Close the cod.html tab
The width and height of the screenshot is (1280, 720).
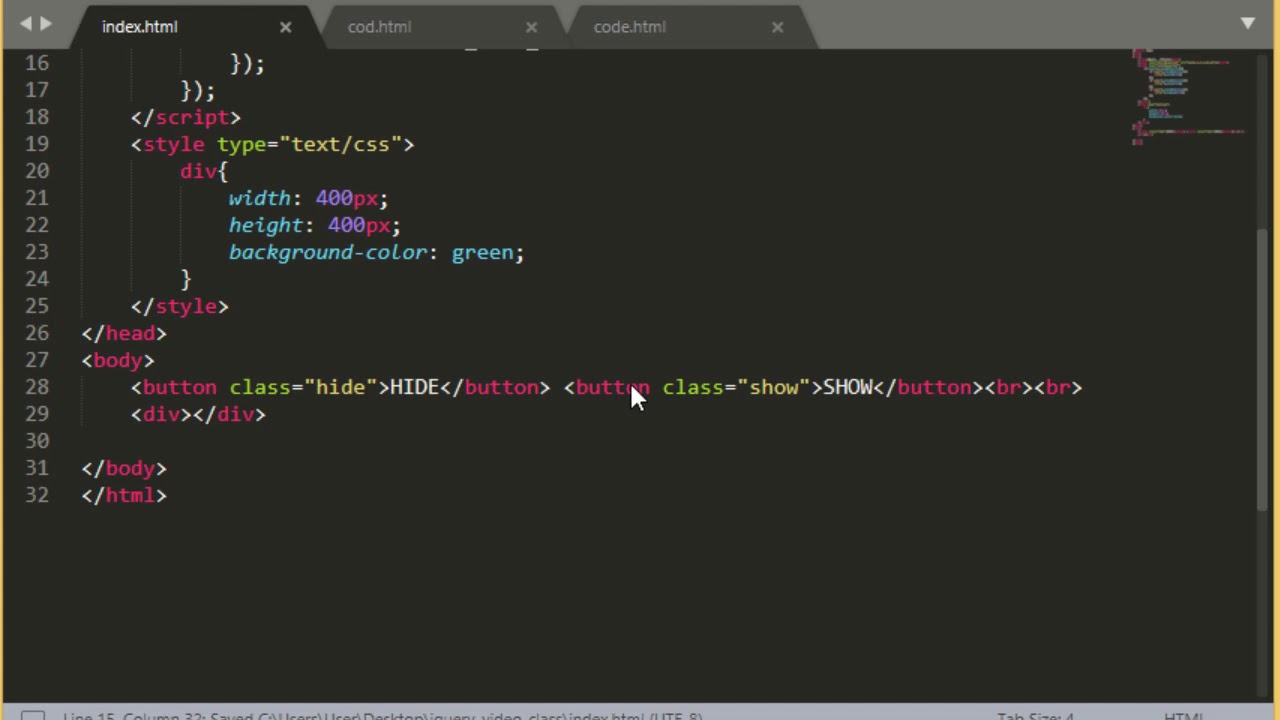tap(532, 27)
